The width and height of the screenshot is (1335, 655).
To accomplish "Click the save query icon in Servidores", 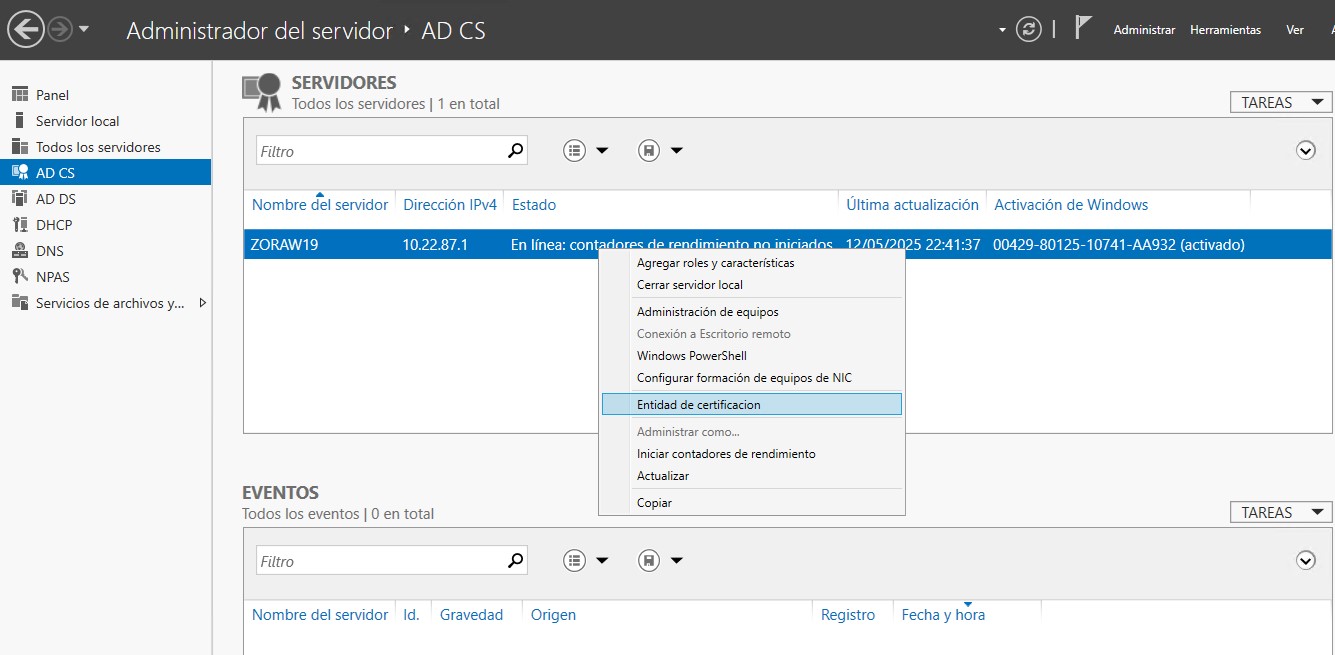I will [649, 151].
